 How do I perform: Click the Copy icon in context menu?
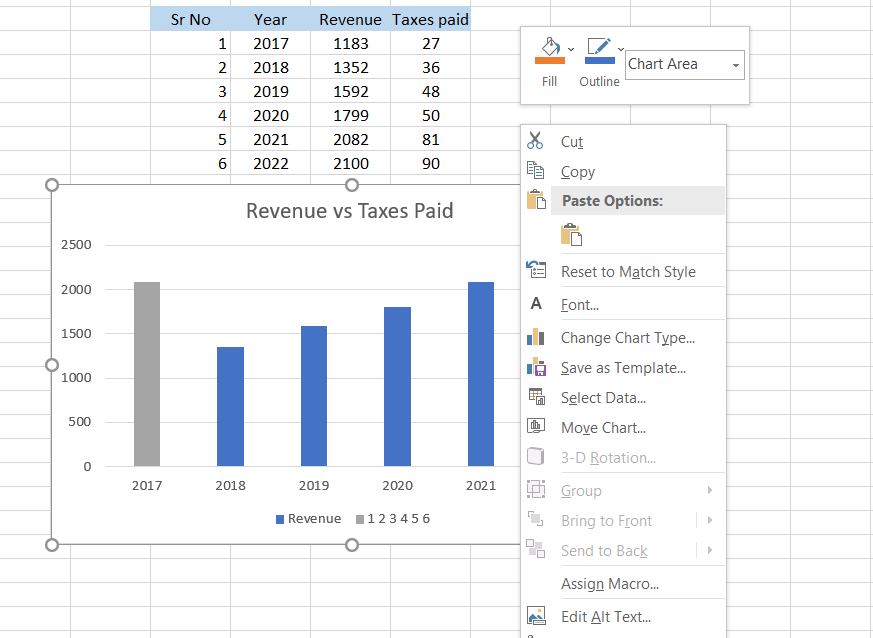[535, 171]
